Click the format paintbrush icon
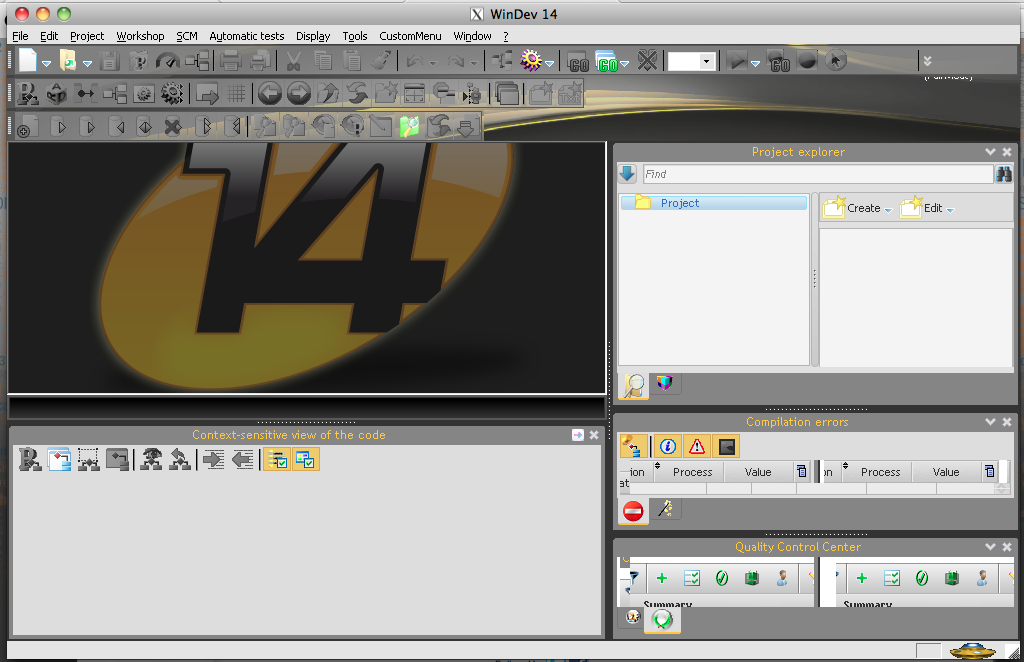1024x662 pixels. (x=381, y=61)
